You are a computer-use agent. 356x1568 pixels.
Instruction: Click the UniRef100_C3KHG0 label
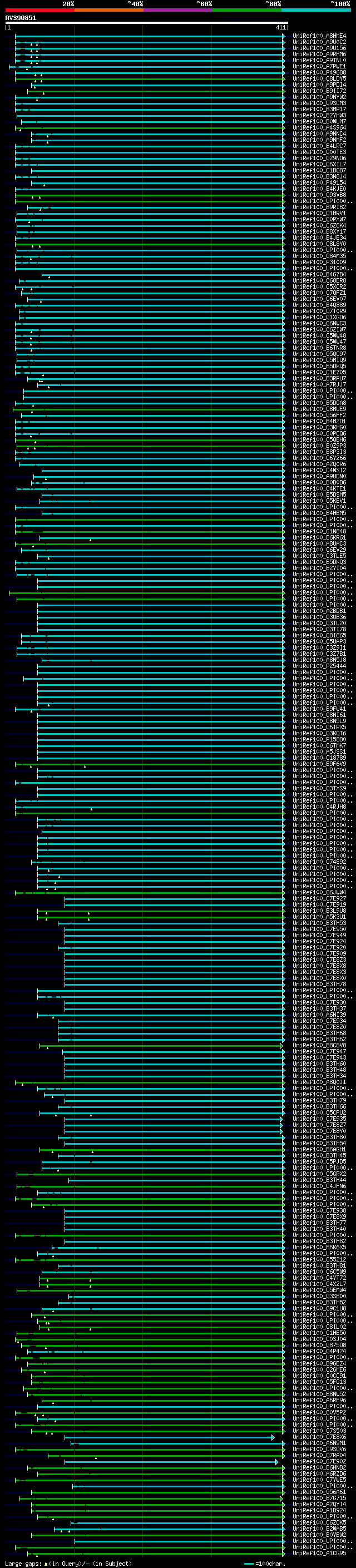[319, 427]
